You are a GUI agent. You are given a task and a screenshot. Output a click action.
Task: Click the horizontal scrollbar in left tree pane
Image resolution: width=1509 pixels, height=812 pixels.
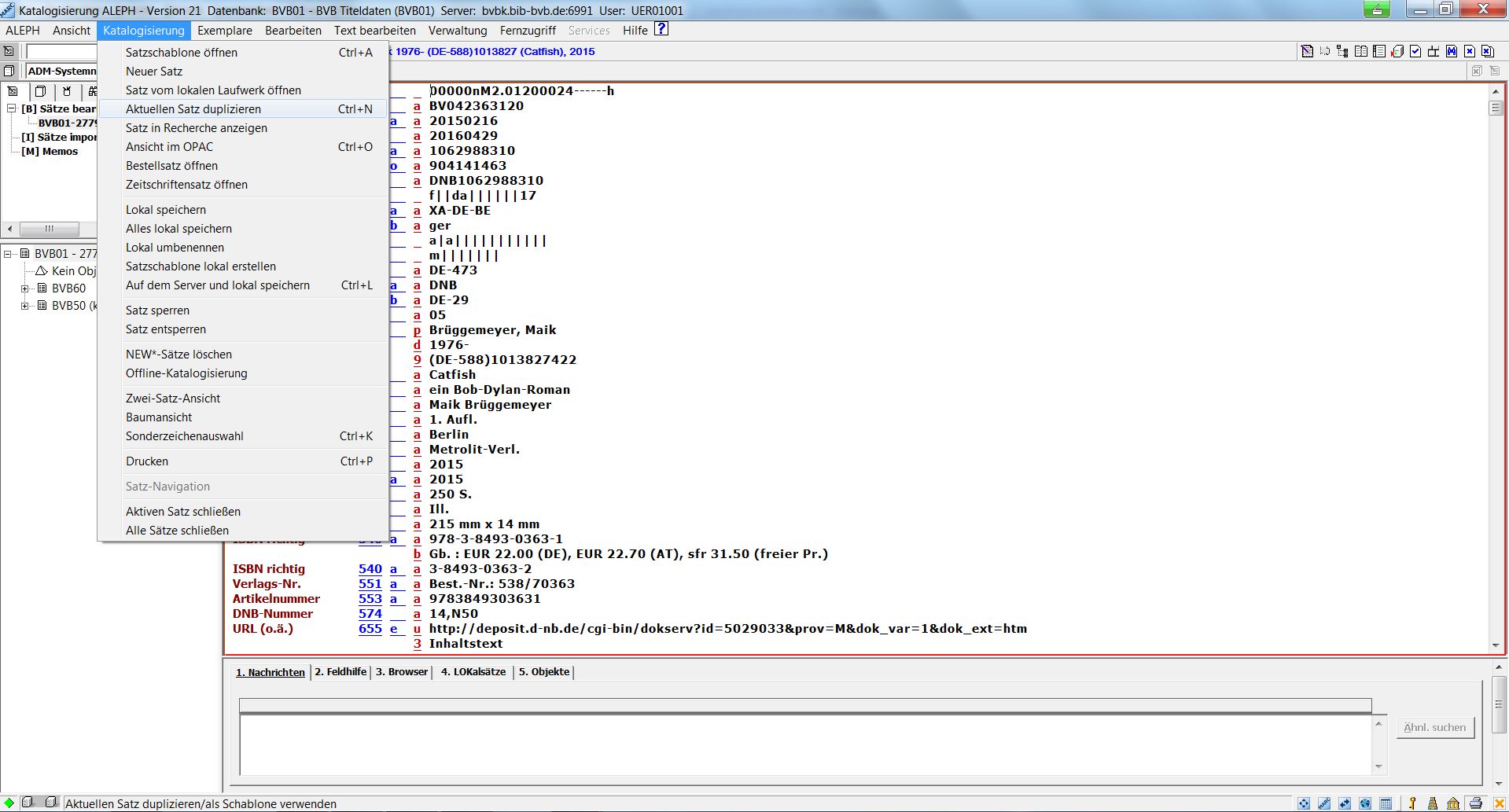49,230
